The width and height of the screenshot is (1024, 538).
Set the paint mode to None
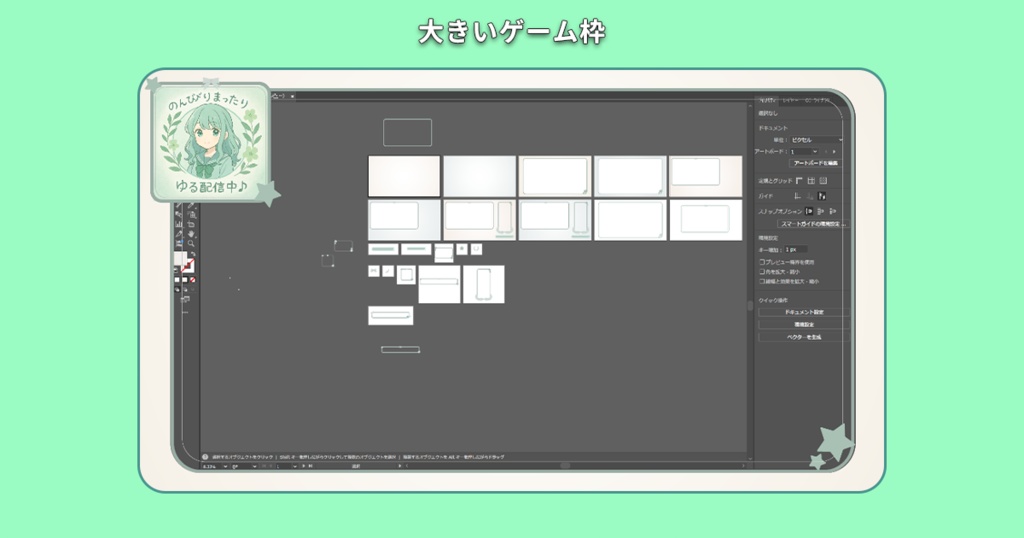pos(192,280)
